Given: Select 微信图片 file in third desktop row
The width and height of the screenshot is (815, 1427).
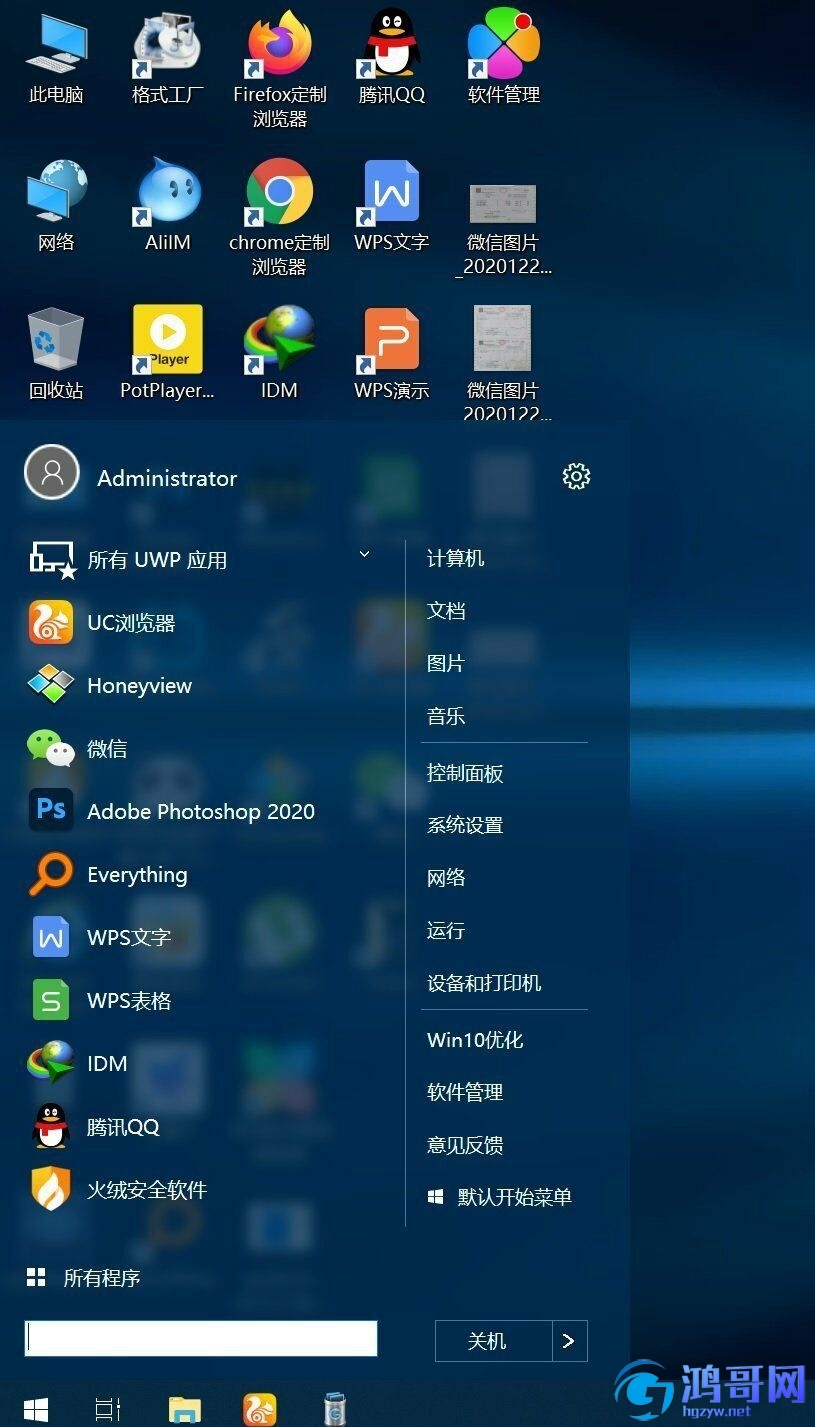Looking at the screenshot, I should pos(504,363).
